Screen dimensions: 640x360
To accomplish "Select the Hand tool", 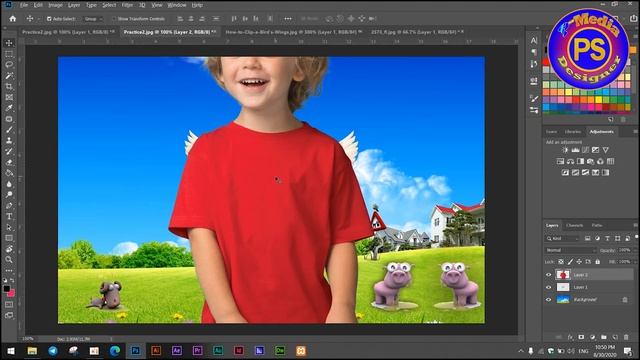I will tap(9, 249).
